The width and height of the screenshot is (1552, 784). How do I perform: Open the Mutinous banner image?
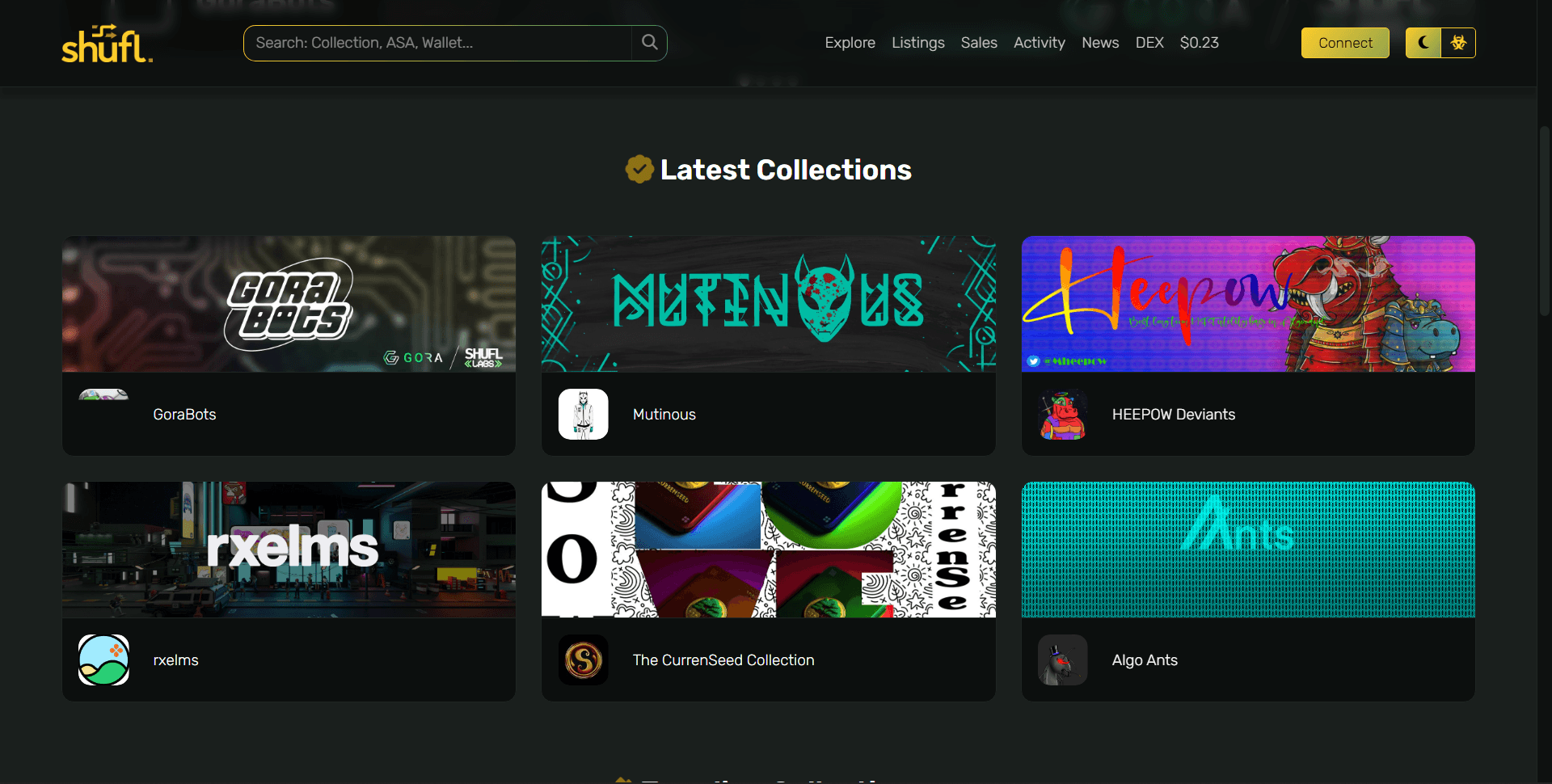click(x=768, y=304)
